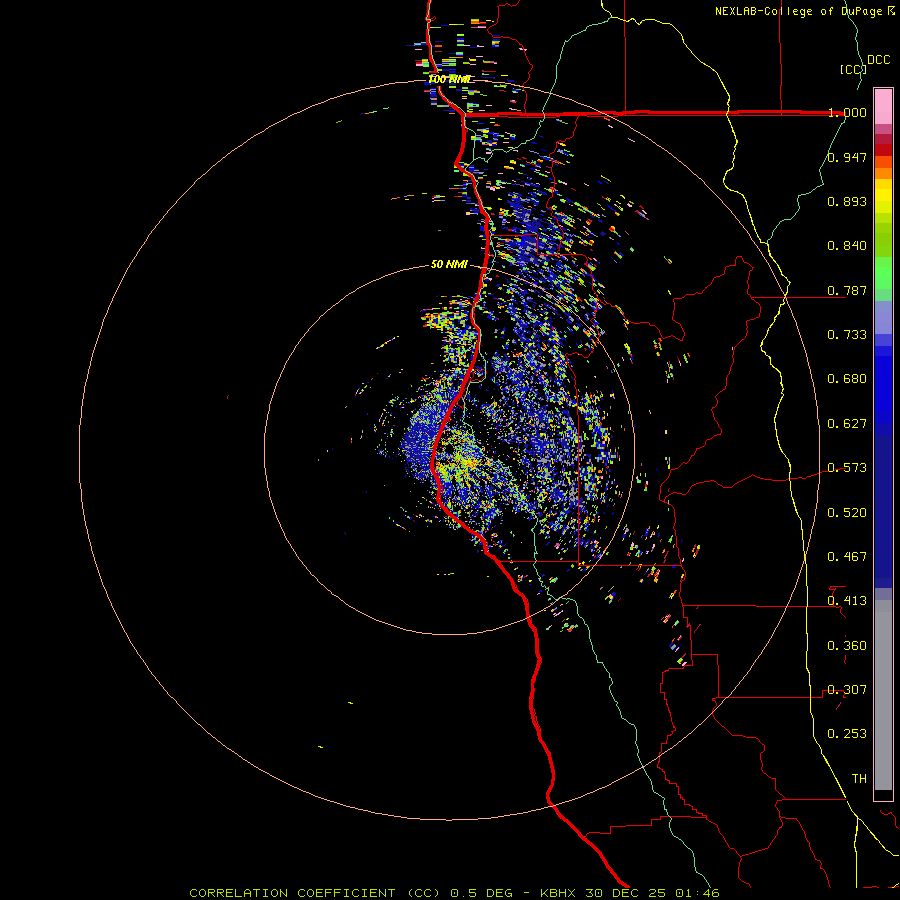The width and height of the screenshot is (900, 900).
Task: Click the 1.000 legend value
Action: (x=847, y=112)
